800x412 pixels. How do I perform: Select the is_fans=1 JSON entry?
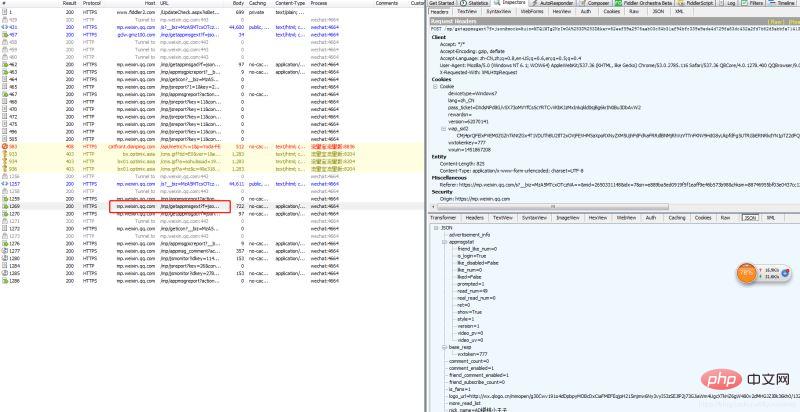(x=460, y=389)
